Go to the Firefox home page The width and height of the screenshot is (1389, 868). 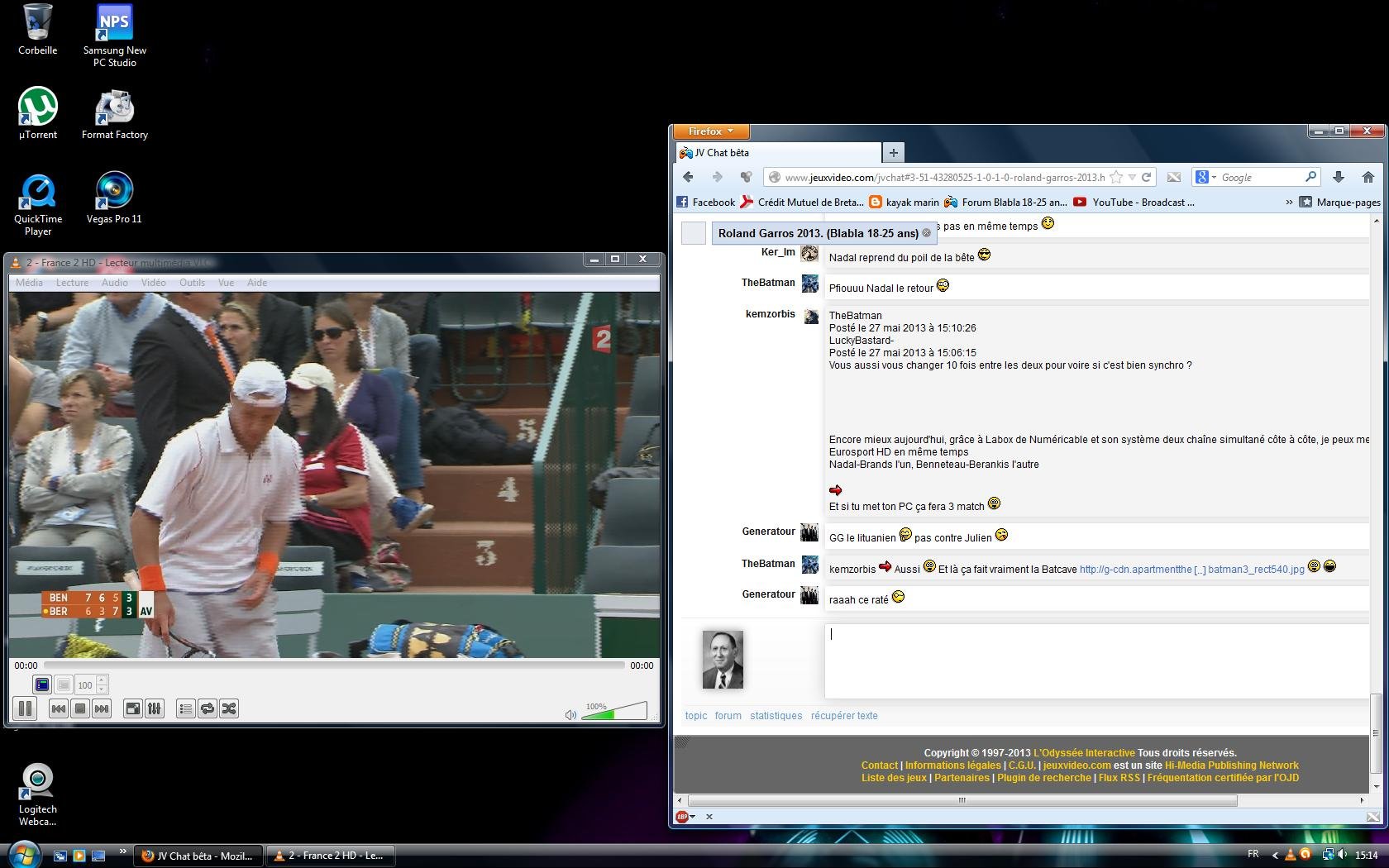pyautogui.click(x=1368, y=177)
